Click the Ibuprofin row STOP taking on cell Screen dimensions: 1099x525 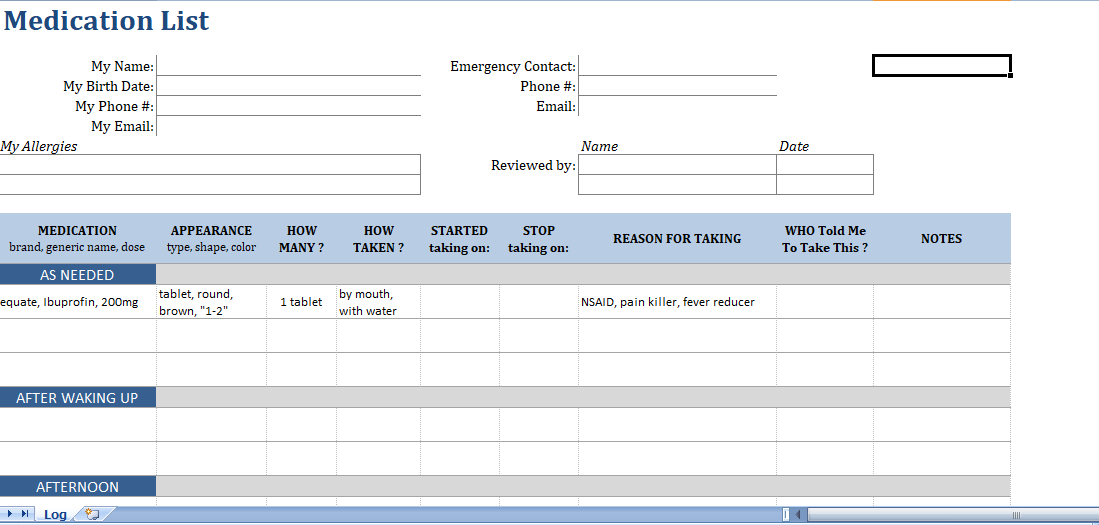click(x=538, y=302)
